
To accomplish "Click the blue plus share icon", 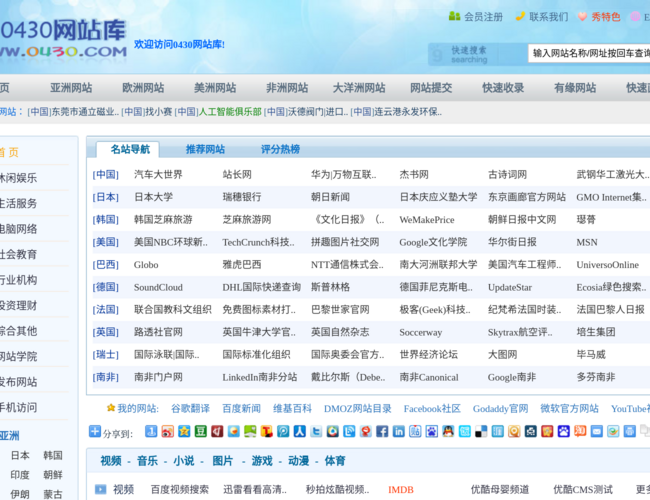I will tap(95, 432).
